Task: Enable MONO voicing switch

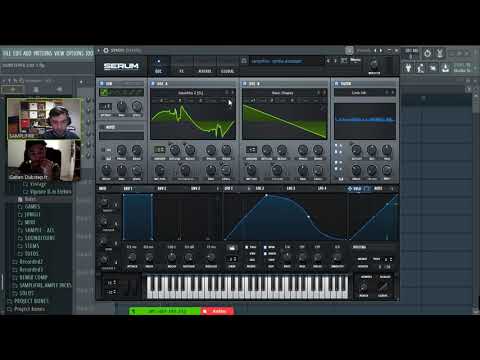Action: [363, 259]
